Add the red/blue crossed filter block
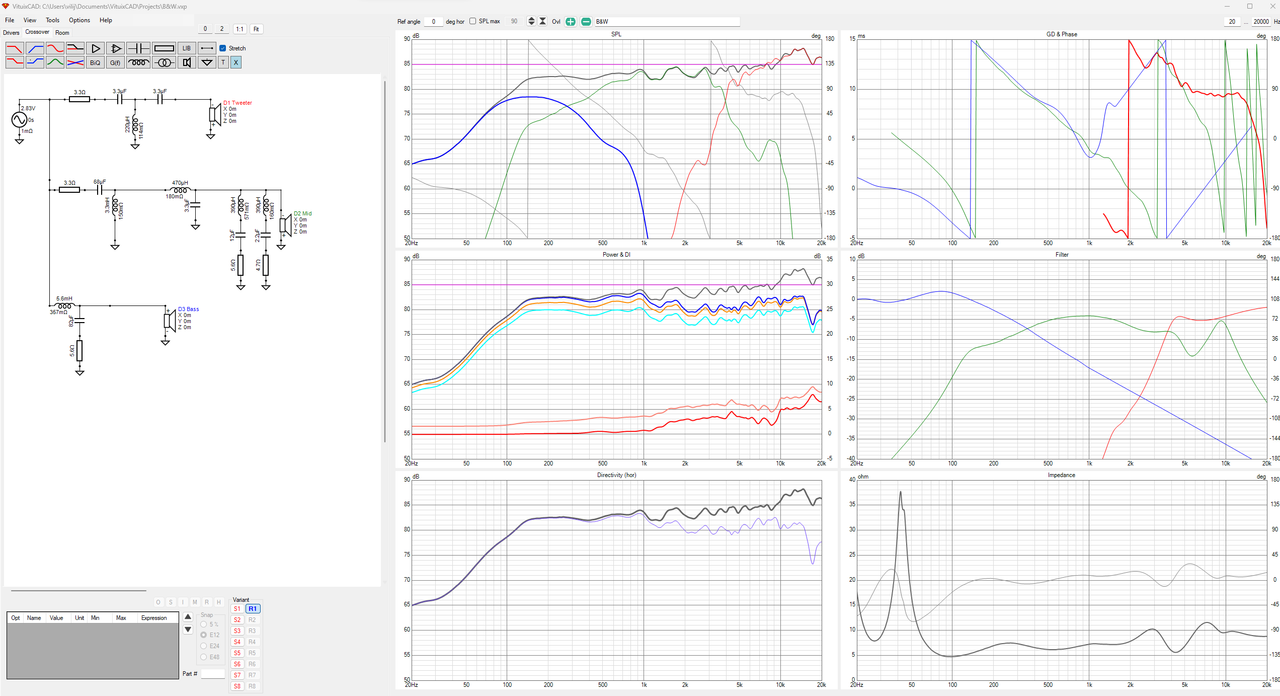Image resolution: width=1280 pixels, height=696 pixels. (75, 63)
